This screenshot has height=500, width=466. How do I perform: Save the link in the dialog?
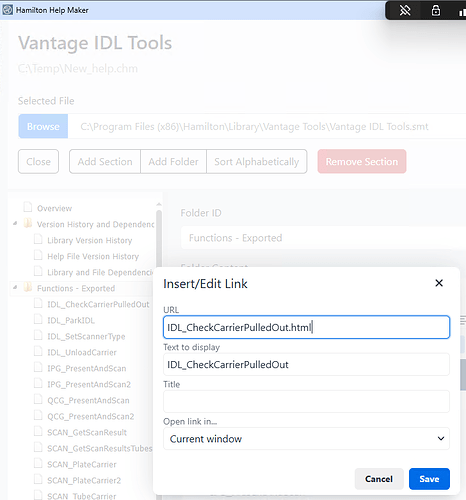pyautogui.click(x=429, y=479)
